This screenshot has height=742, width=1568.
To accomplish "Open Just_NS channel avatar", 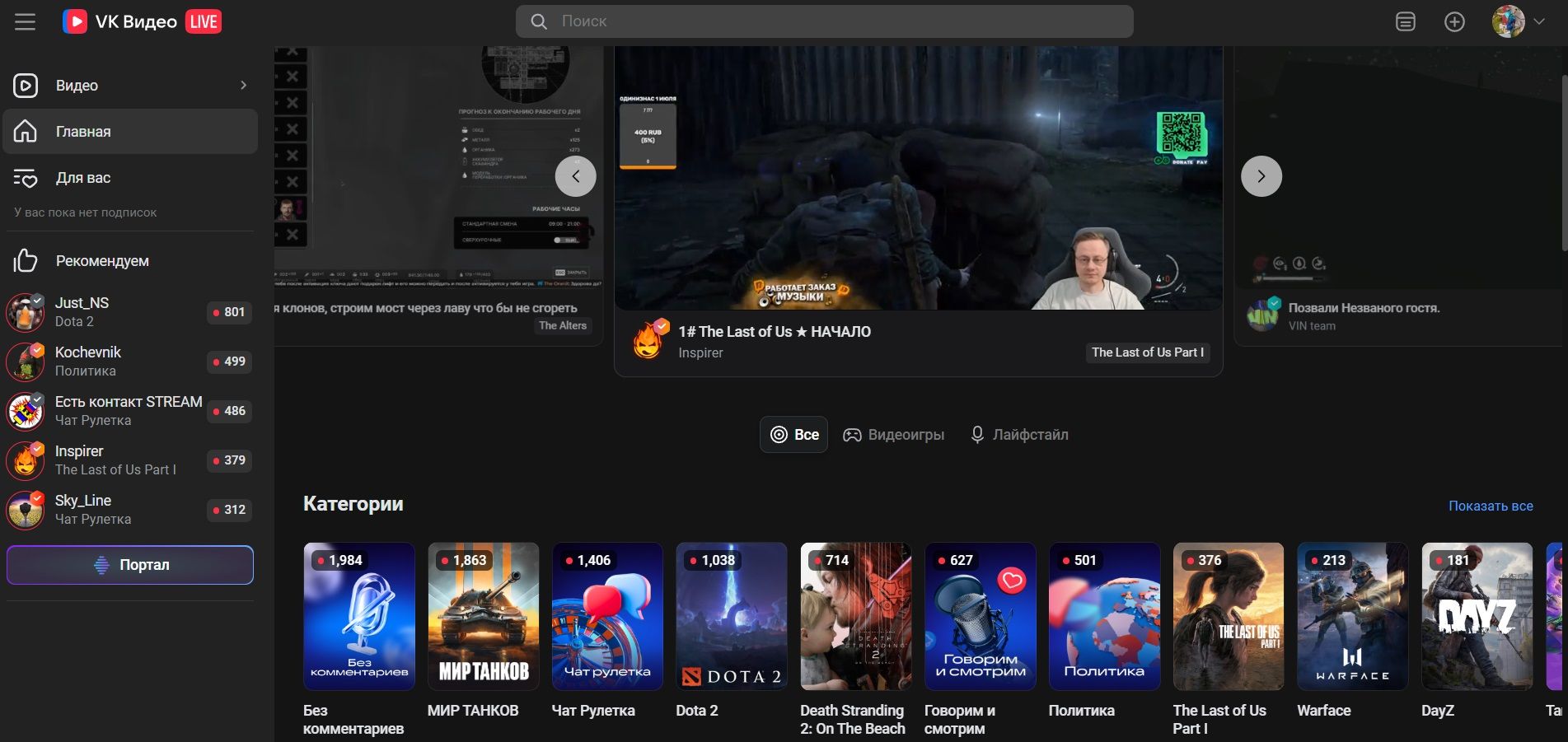I will 26,312.
